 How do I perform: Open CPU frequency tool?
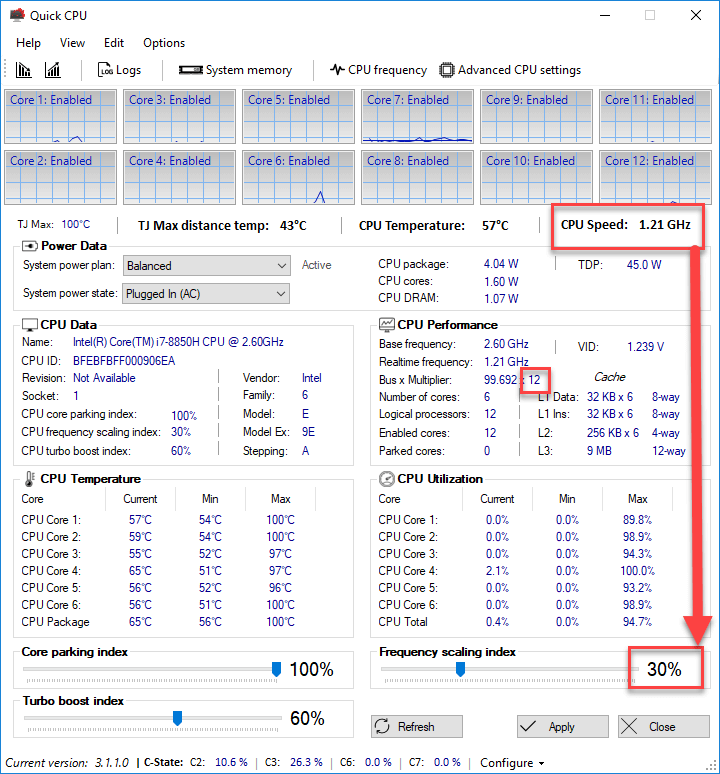[378, 70]
